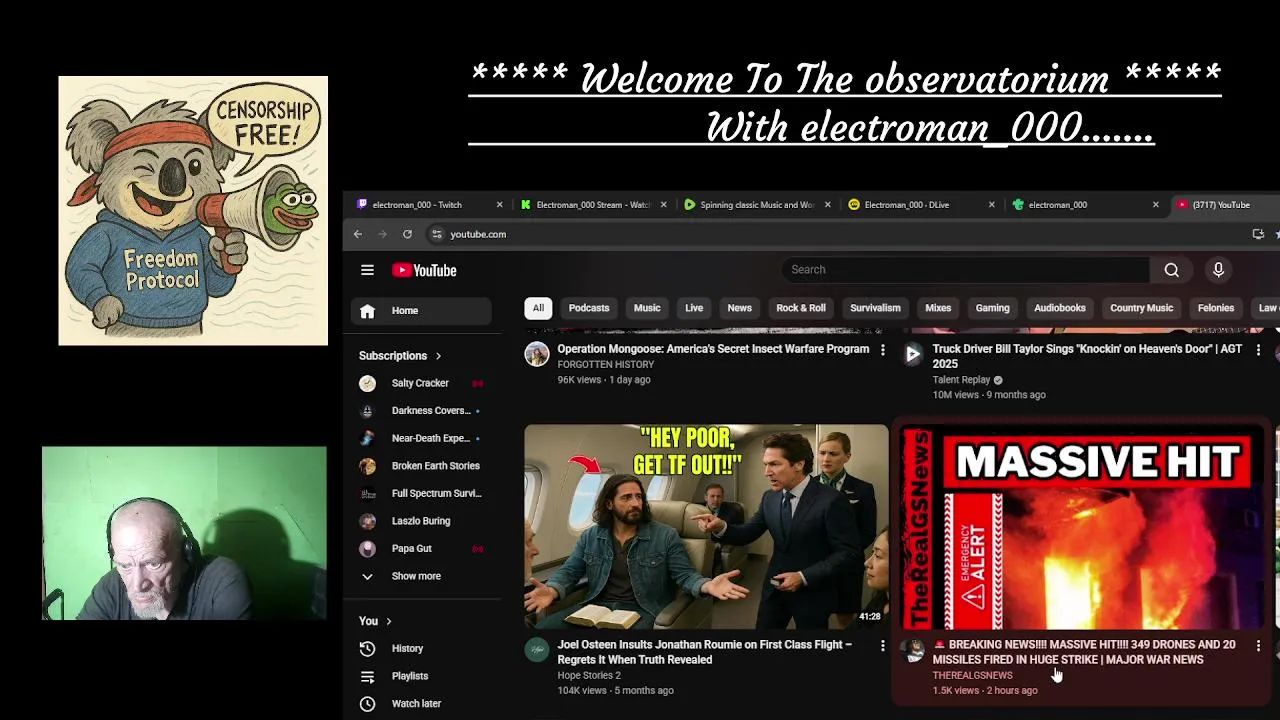Open Joel Osteen Insults Jonathan Roumie title
1280x720 pixels.
pos(705,652)
